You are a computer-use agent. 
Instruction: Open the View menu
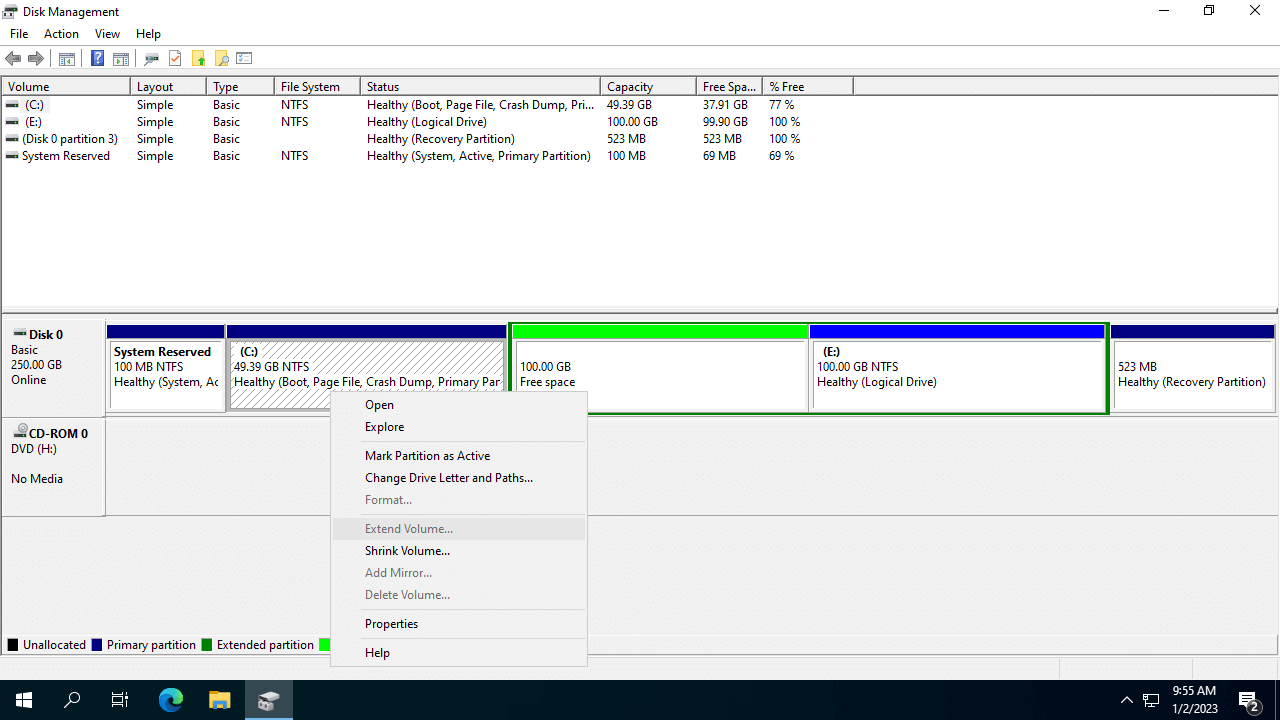(107, 34)
